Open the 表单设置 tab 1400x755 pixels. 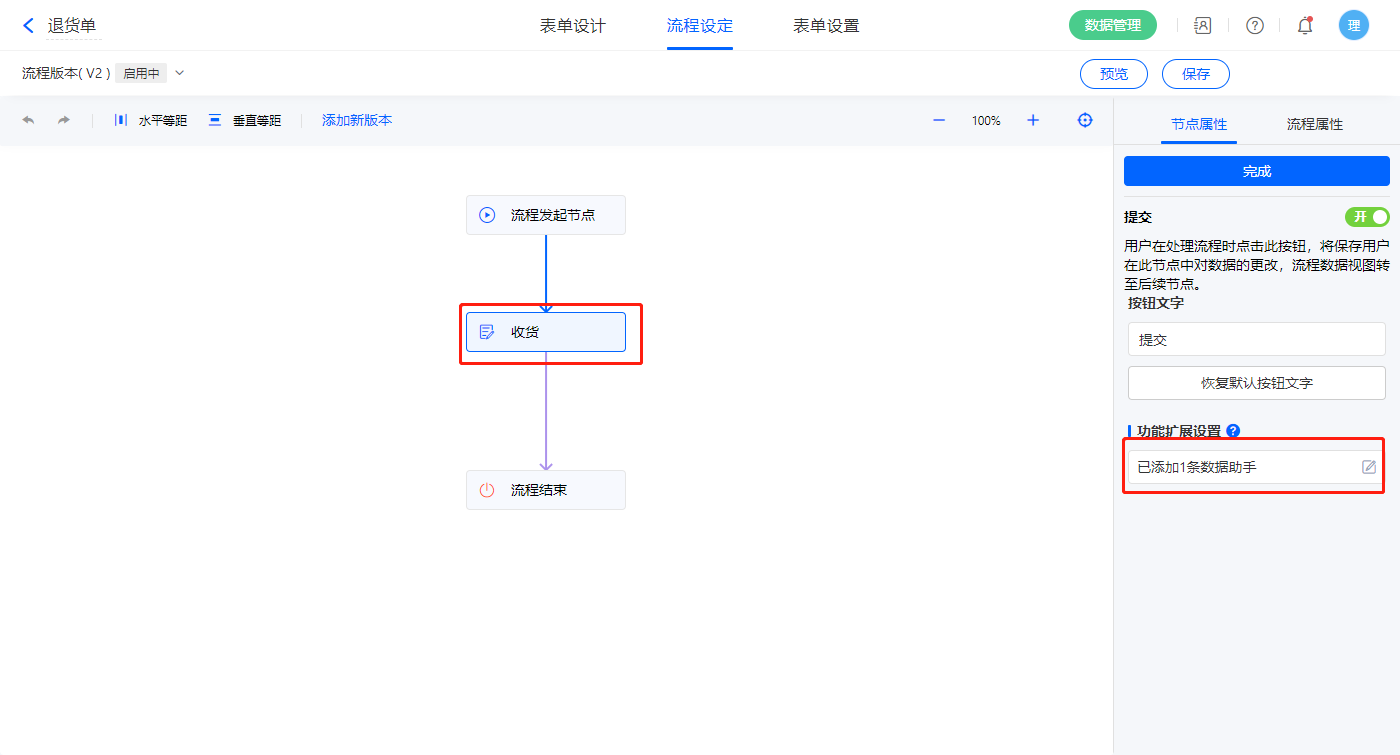(826, 26)
